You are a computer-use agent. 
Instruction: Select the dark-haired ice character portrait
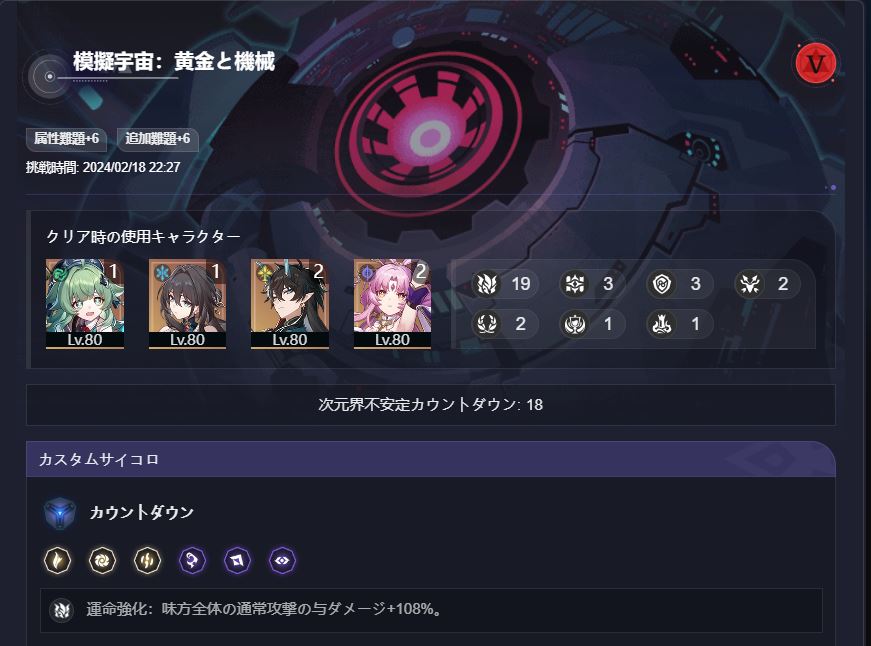187,303
